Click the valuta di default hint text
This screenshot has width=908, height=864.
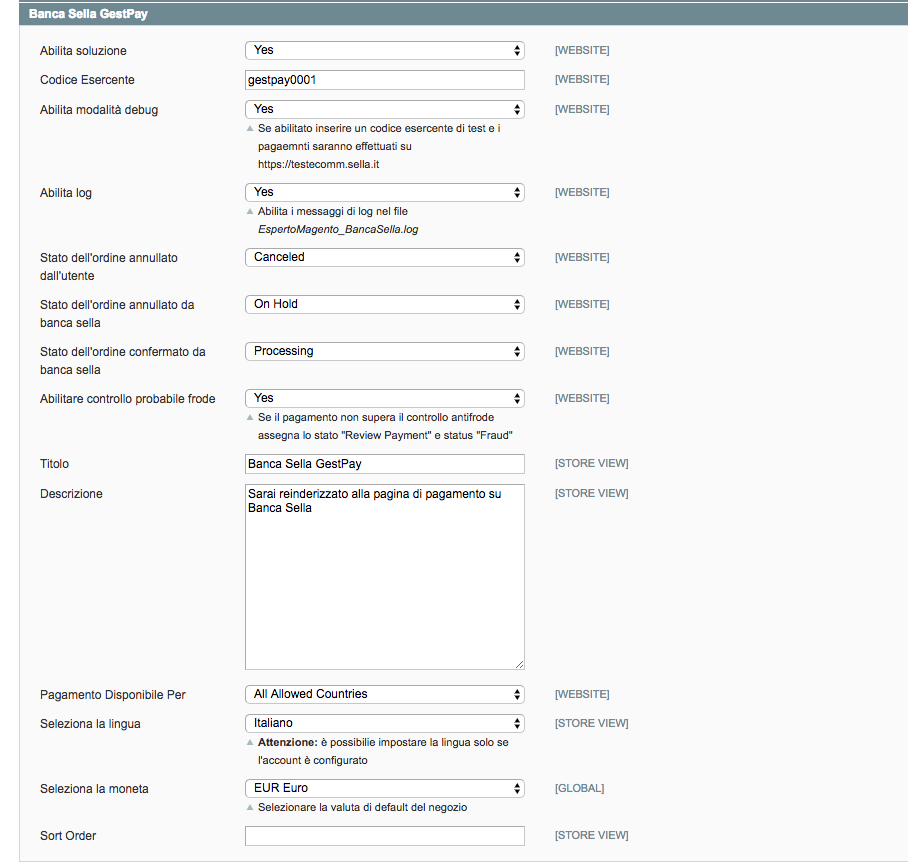pyautogui.click(x=363, y=807)
